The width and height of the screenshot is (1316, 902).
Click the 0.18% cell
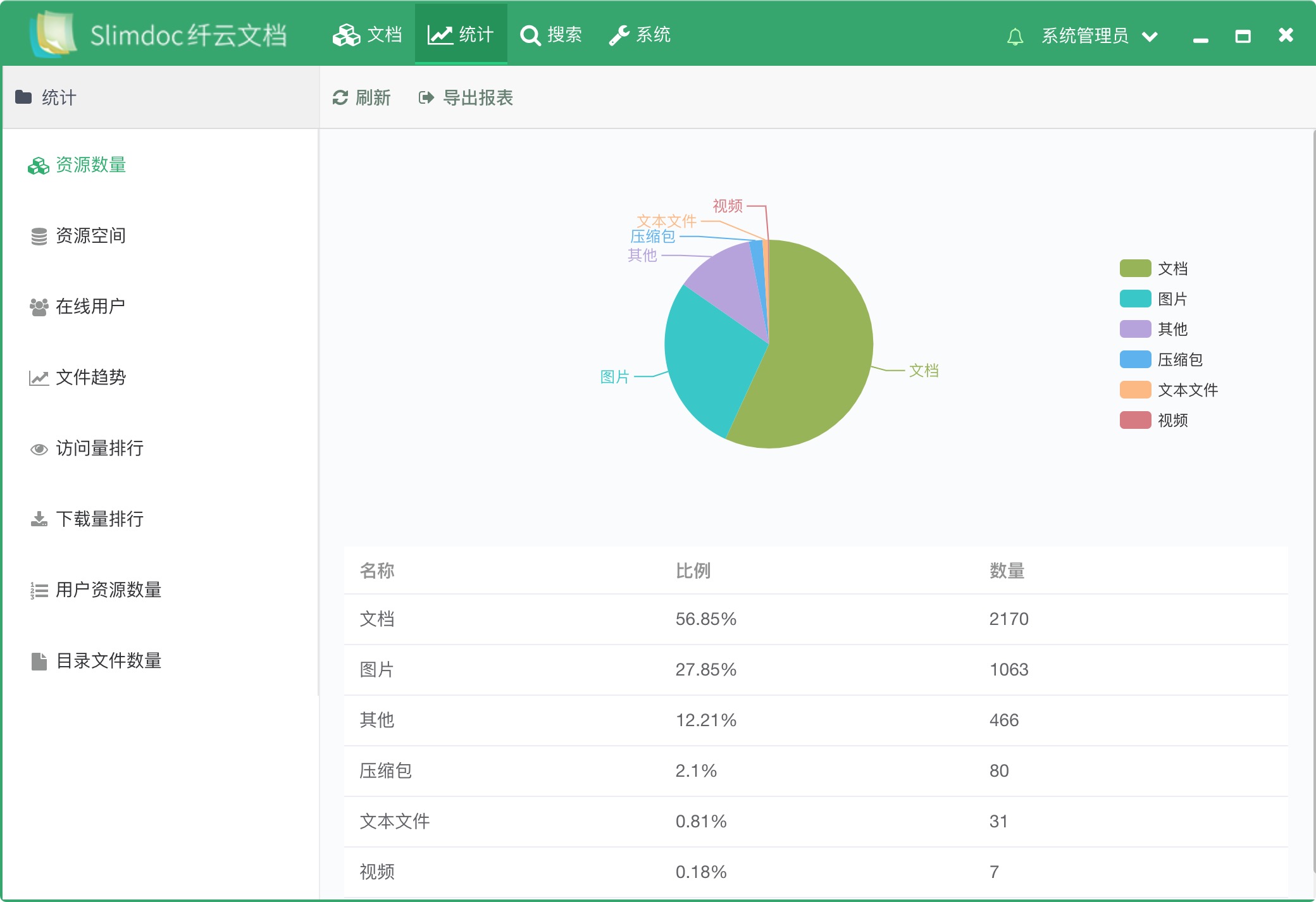tap(701, 872)
